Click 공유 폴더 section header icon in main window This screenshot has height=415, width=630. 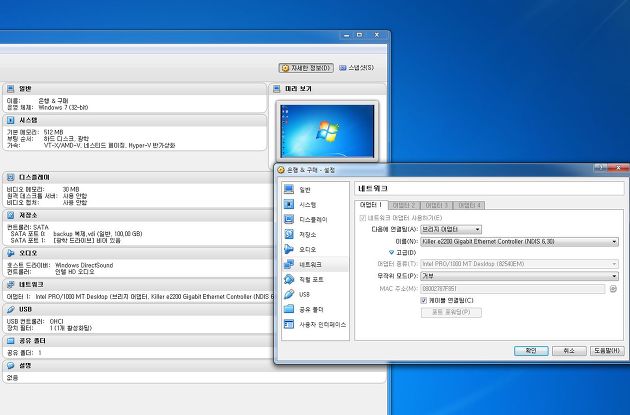point(10,341)
